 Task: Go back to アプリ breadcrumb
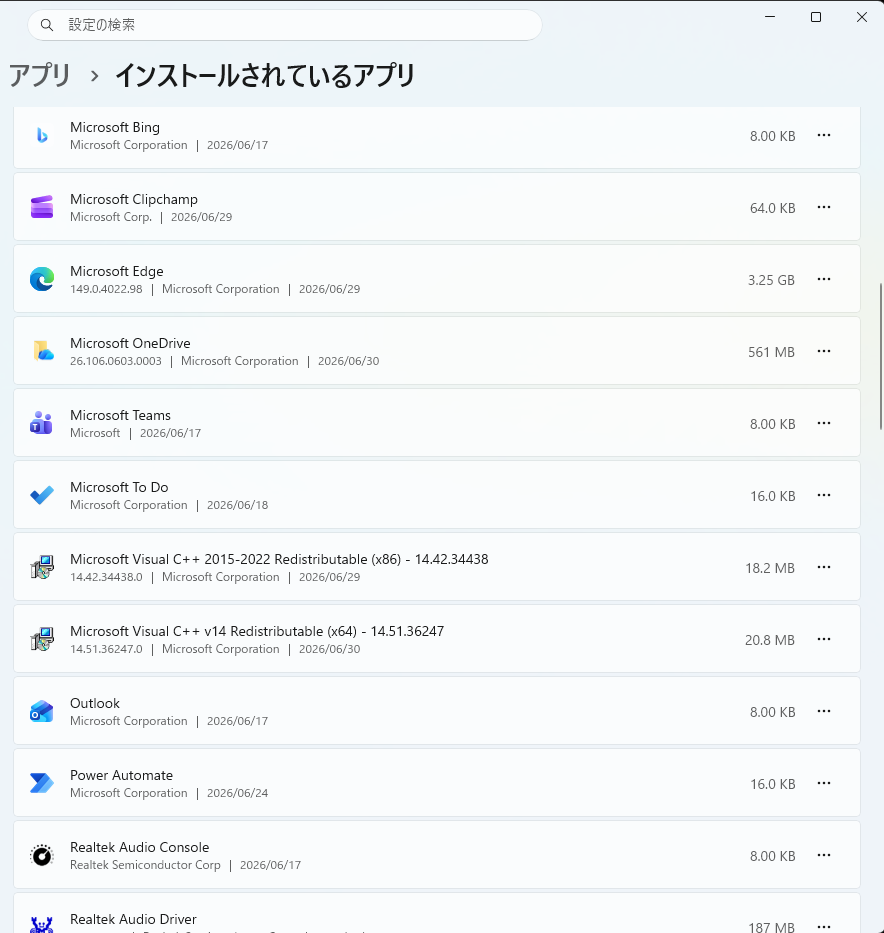[39, 76]
